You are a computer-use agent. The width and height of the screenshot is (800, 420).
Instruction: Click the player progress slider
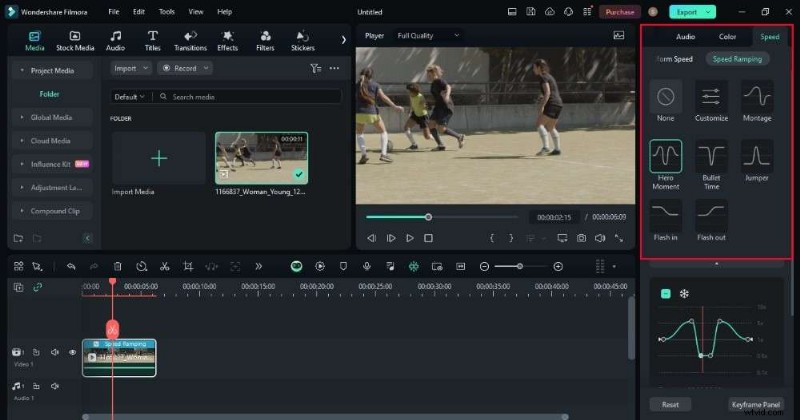tap(441, 217)
